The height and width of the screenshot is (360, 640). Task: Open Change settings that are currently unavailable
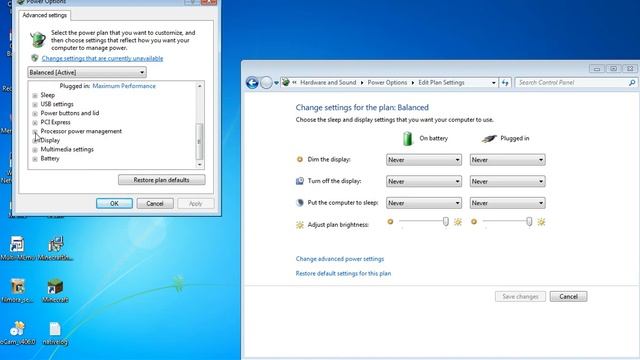coord(102,58)
